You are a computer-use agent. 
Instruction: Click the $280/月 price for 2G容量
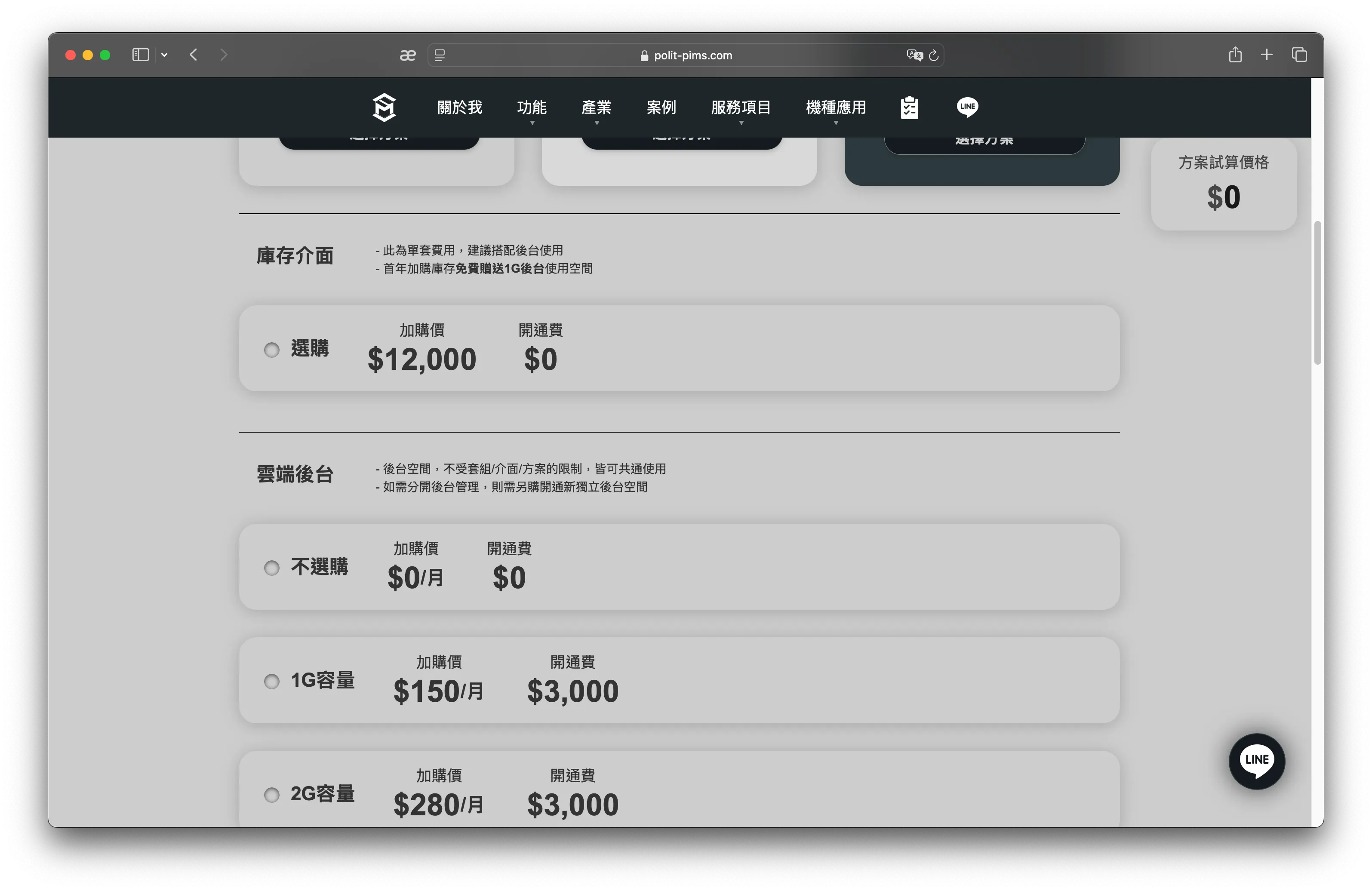click(438, 805)
